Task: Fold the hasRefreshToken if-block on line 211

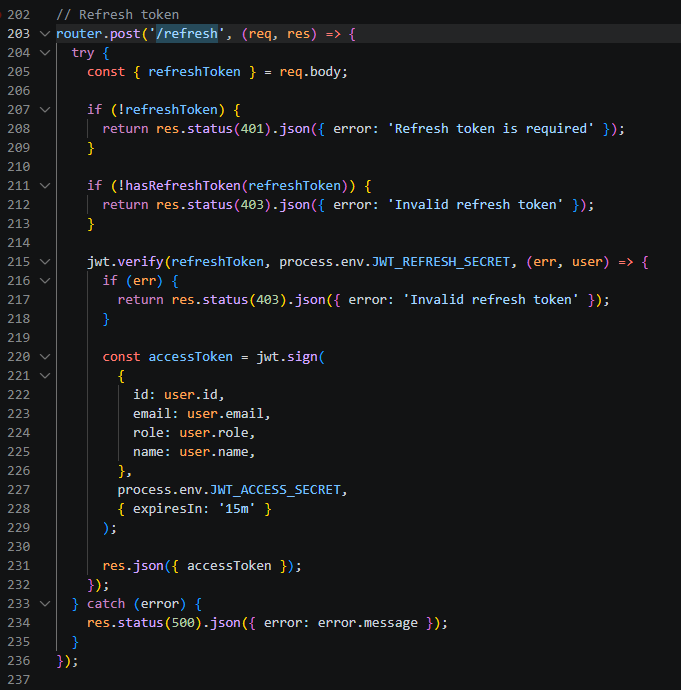Action: tap(44, 186)
